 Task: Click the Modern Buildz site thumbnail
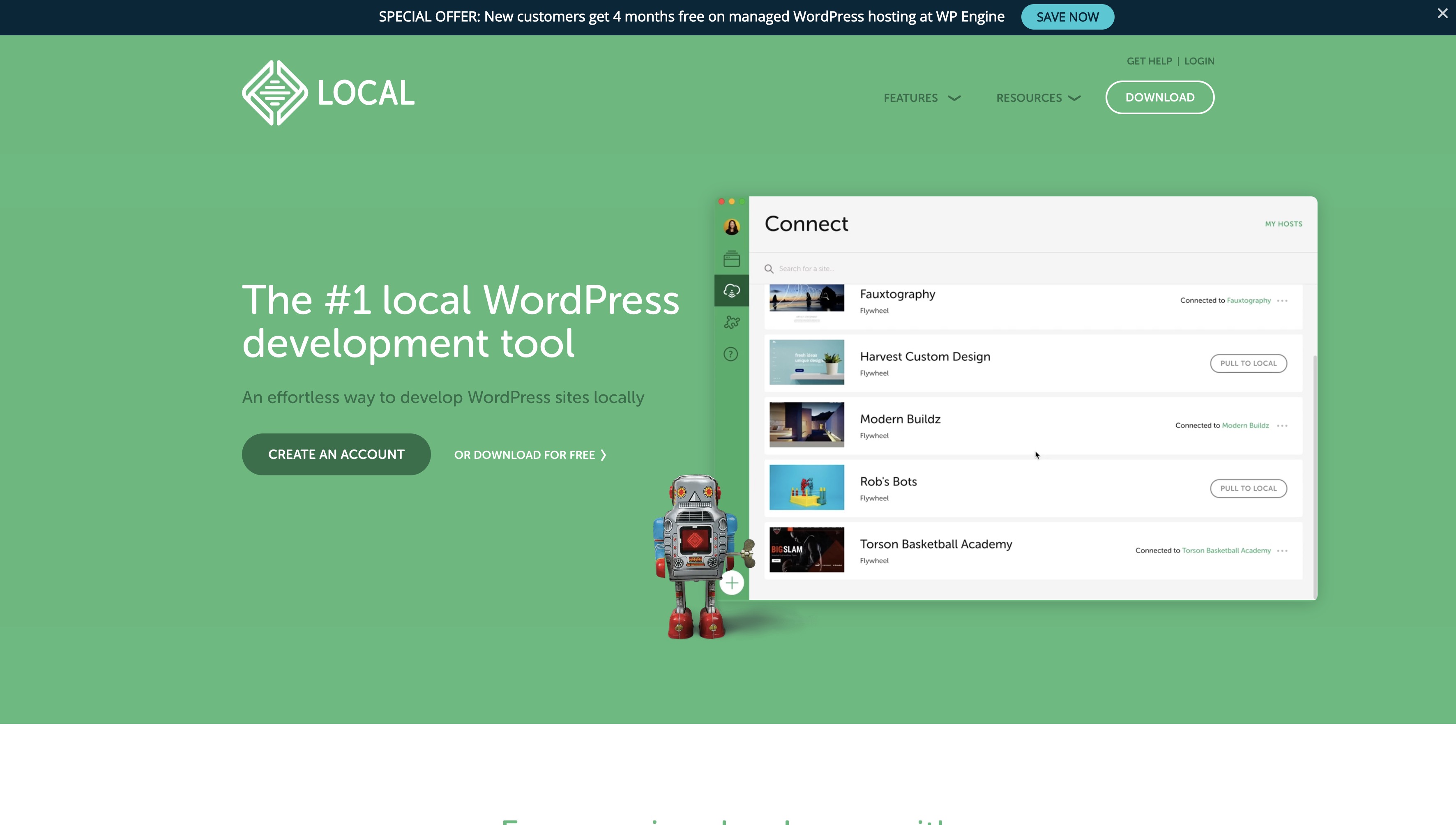pyautogui.click(x=806, y=425)
